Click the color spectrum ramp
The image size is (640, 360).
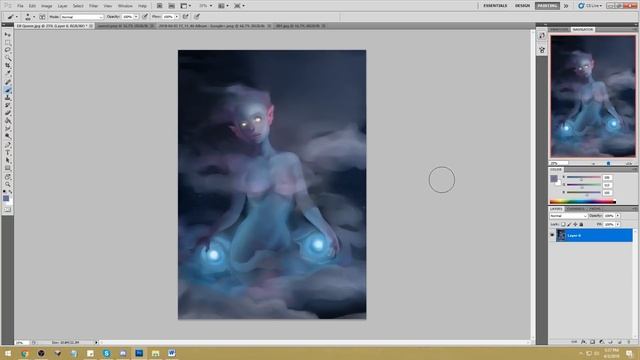coord(582,201)
